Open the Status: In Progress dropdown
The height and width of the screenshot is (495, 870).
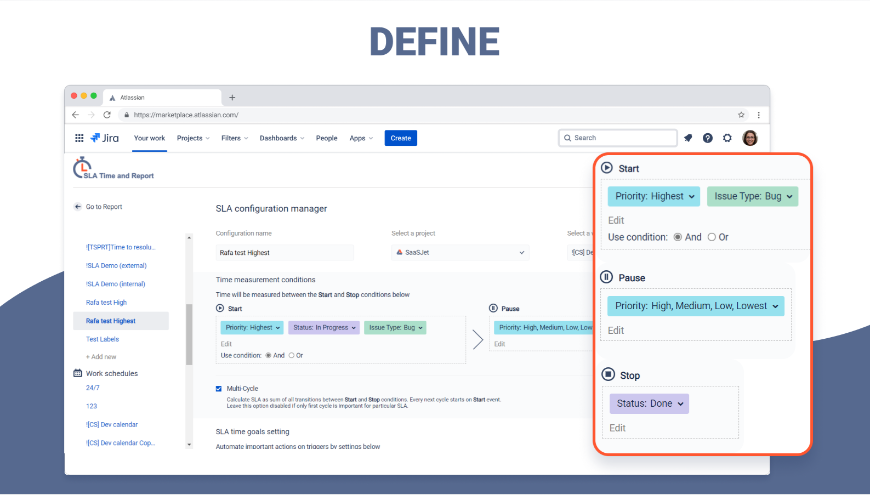click(324, 327)
